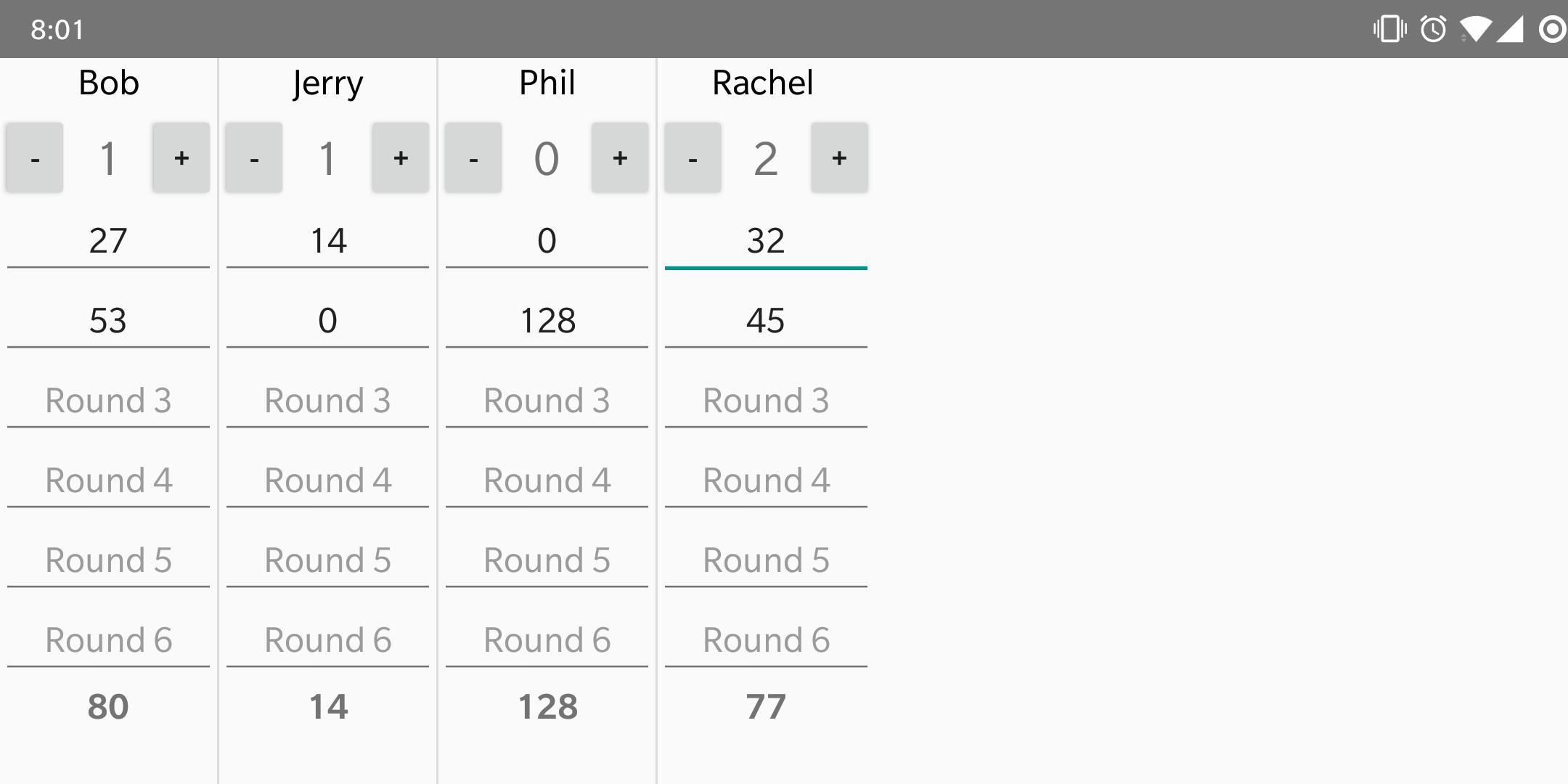This screenshot has width=1568, height=784.
Task: Reduce Rachel's counter with minus
Action: [693, 158]
